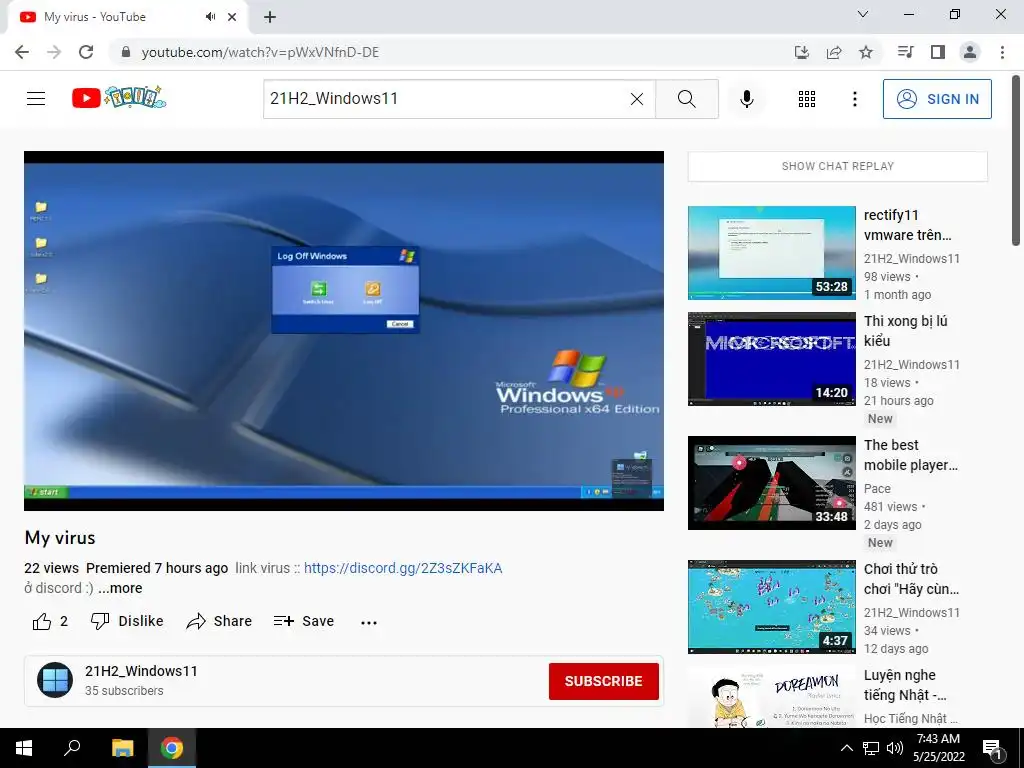Open 21H2_Windows11 channel avatar
The width and height of the screenshot is (1024, 768).
(x=55, y=680)
